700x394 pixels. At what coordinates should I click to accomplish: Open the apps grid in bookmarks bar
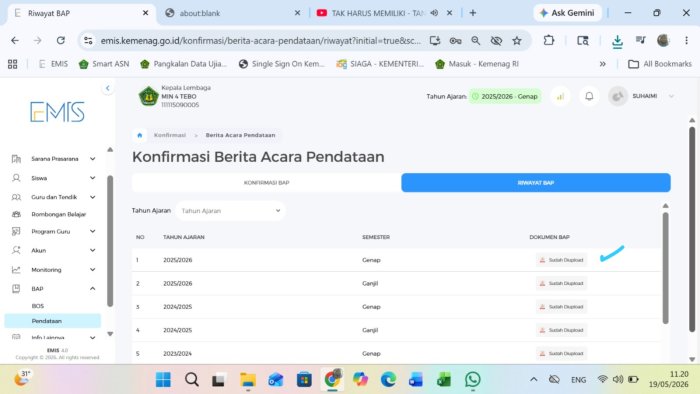click(x=12, y=64)
